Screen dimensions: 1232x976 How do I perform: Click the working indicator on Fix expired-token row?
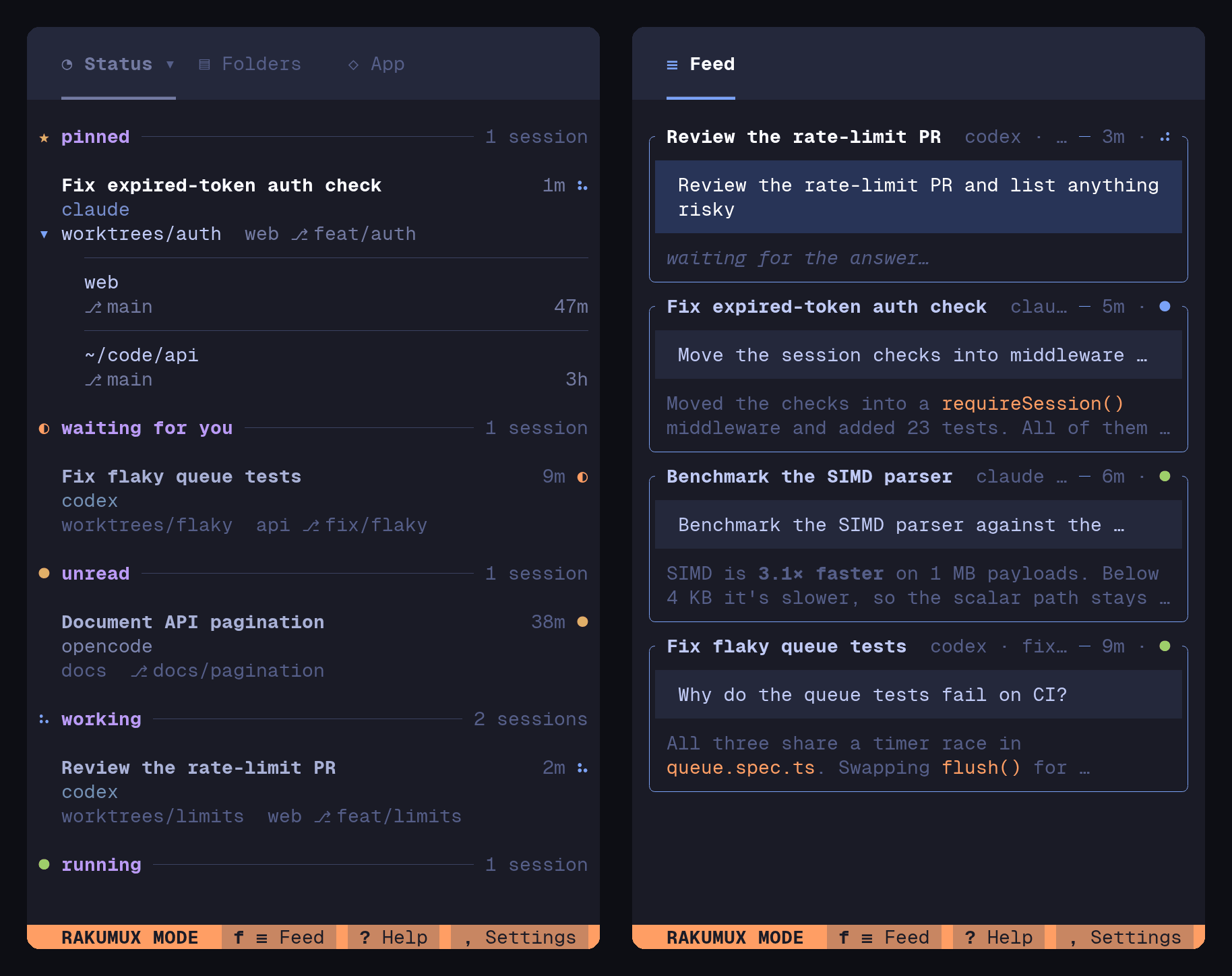click(x=582, y=186)
